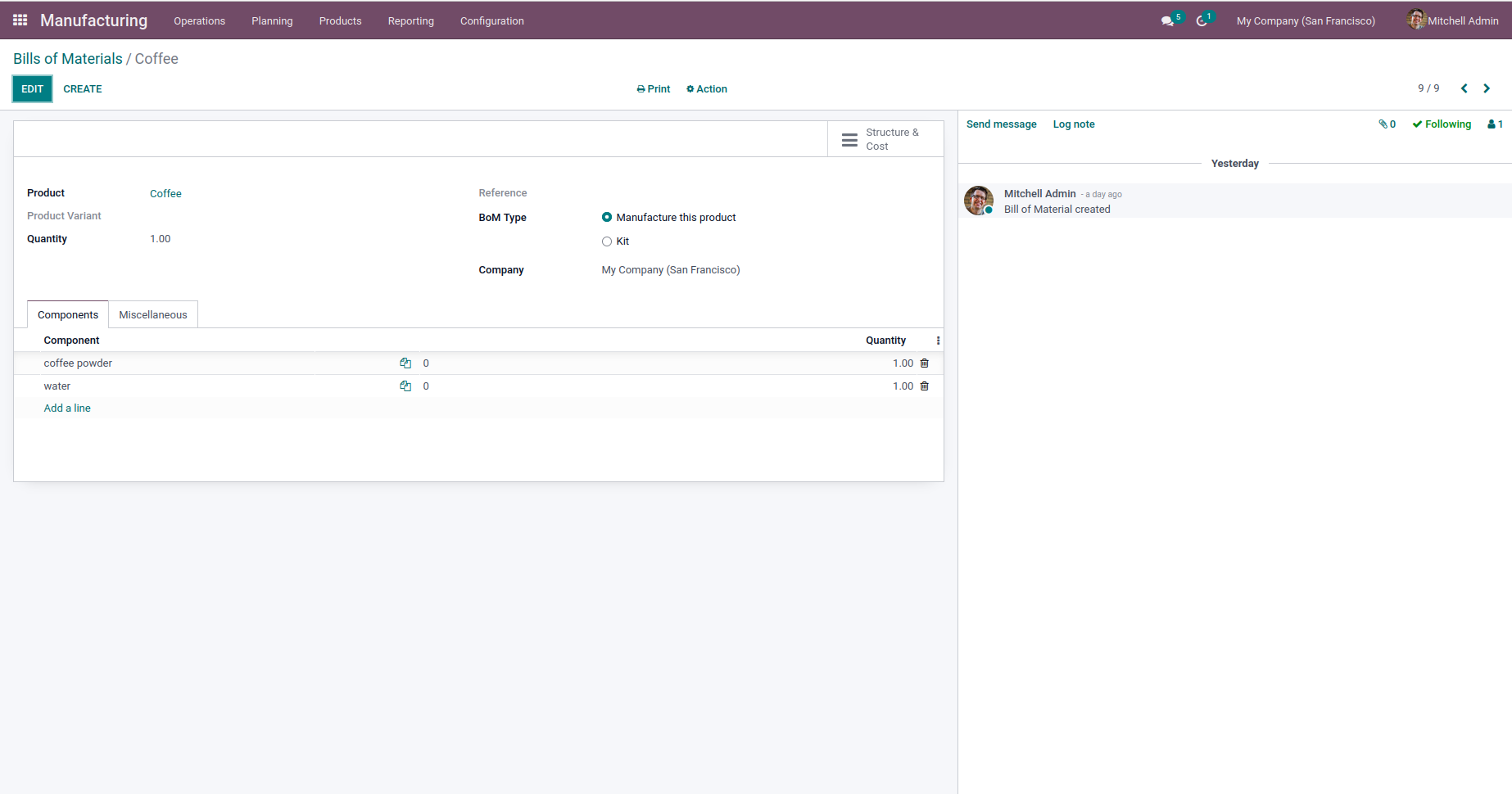Viewport: 1512px width, 794px height.
Task: Select Manufacture this product radio option
Action: coord(607,218)
